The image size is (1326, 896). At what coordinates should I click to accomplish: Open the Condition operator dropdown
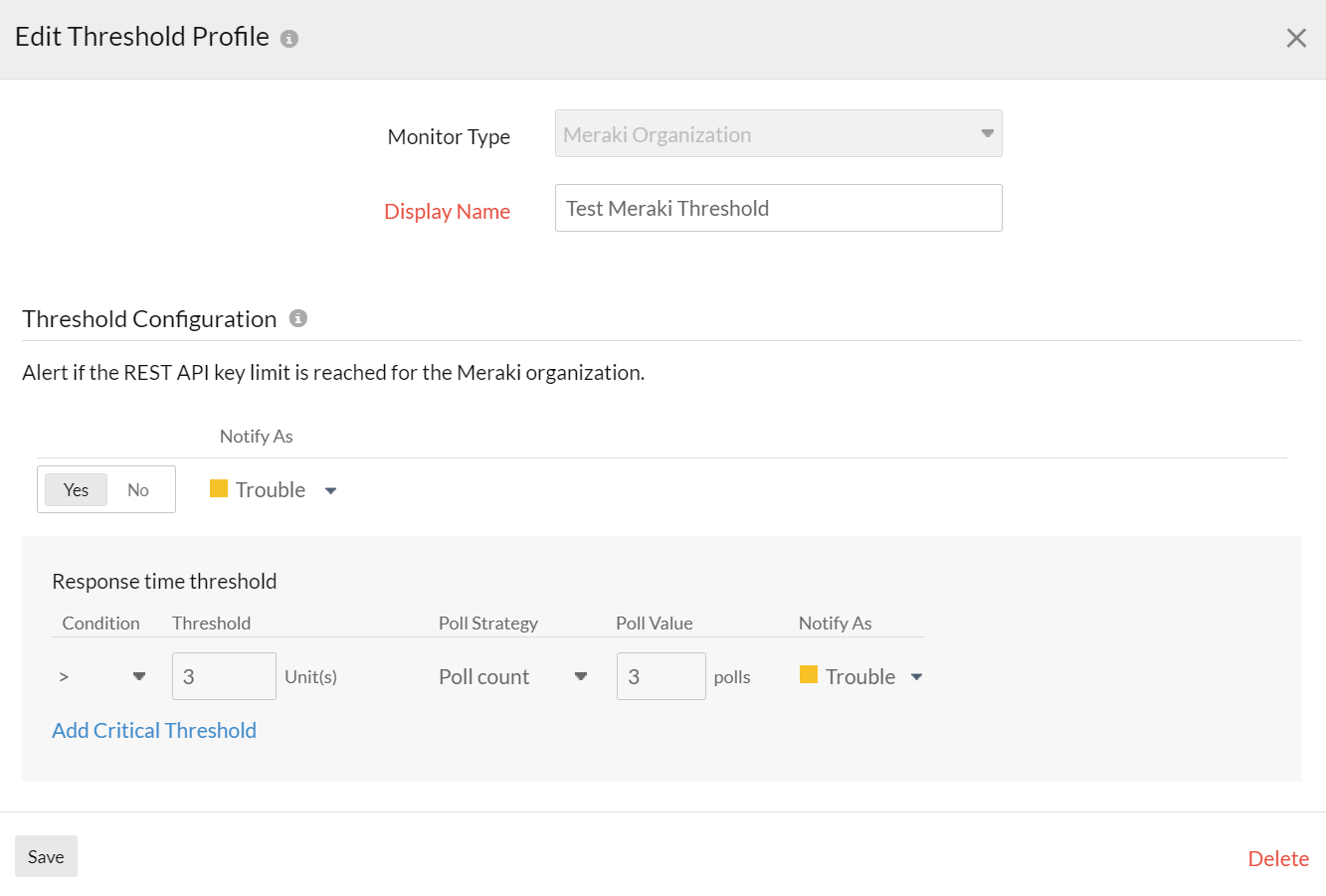pyautogui.click(x=101, y=676)
